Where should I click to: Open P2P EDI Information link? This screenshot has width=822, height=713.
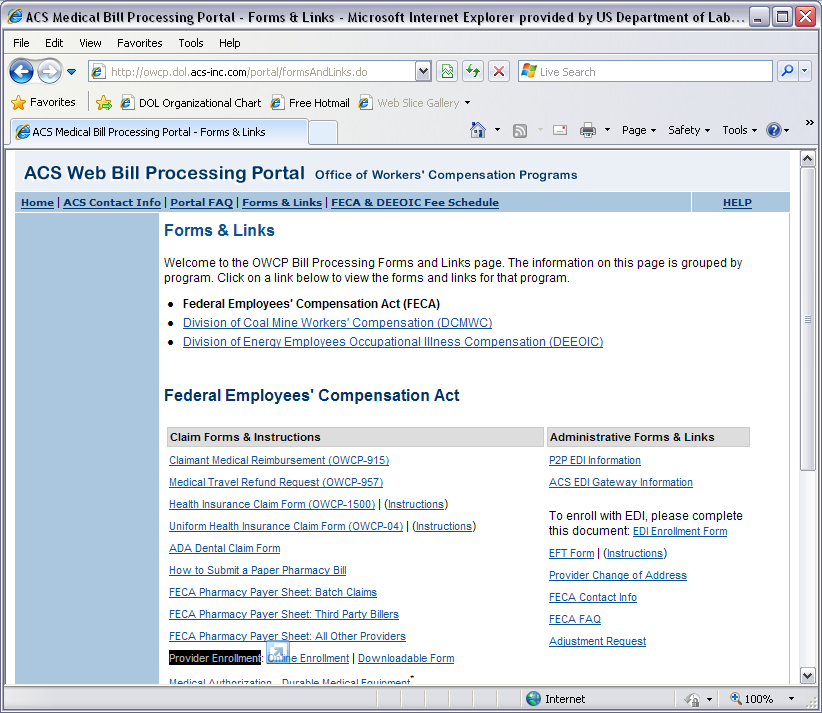tap(594, 460)
